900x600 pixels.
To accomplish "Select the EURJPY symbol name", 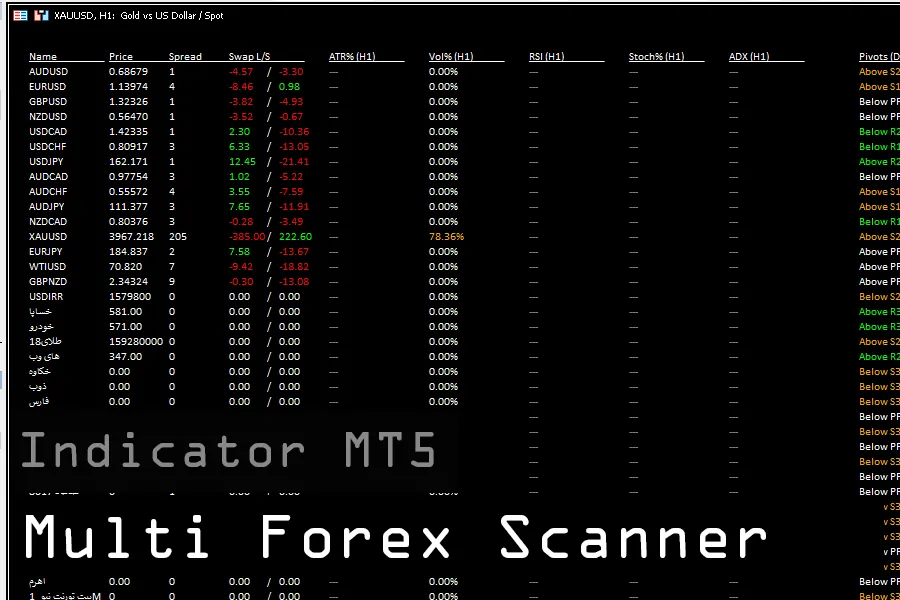I will coord(45,251).
